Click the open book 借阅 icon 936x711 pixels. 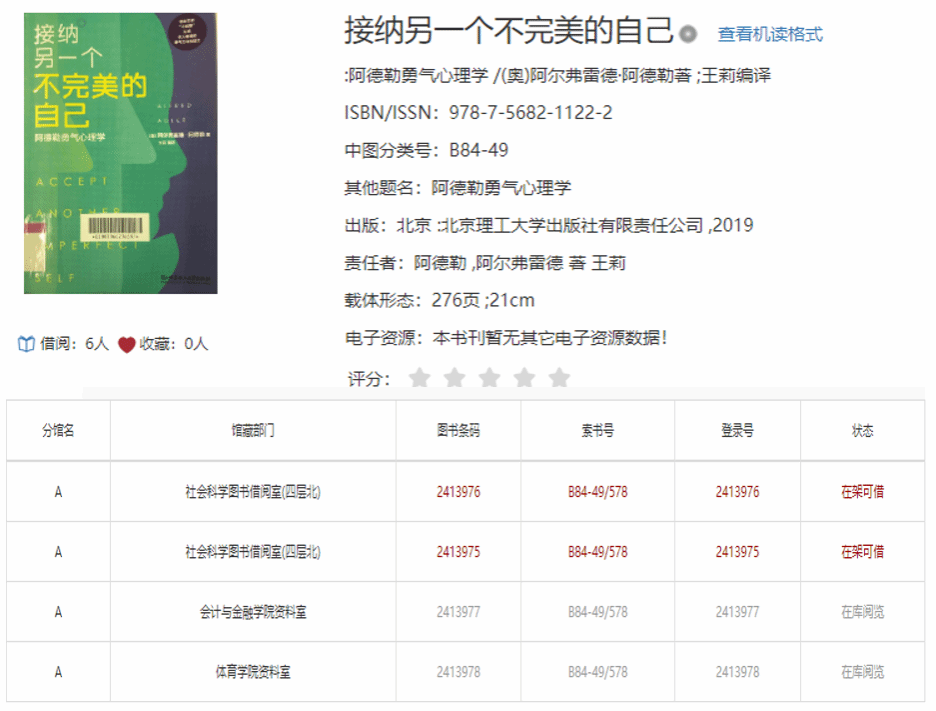click(27, 344)
